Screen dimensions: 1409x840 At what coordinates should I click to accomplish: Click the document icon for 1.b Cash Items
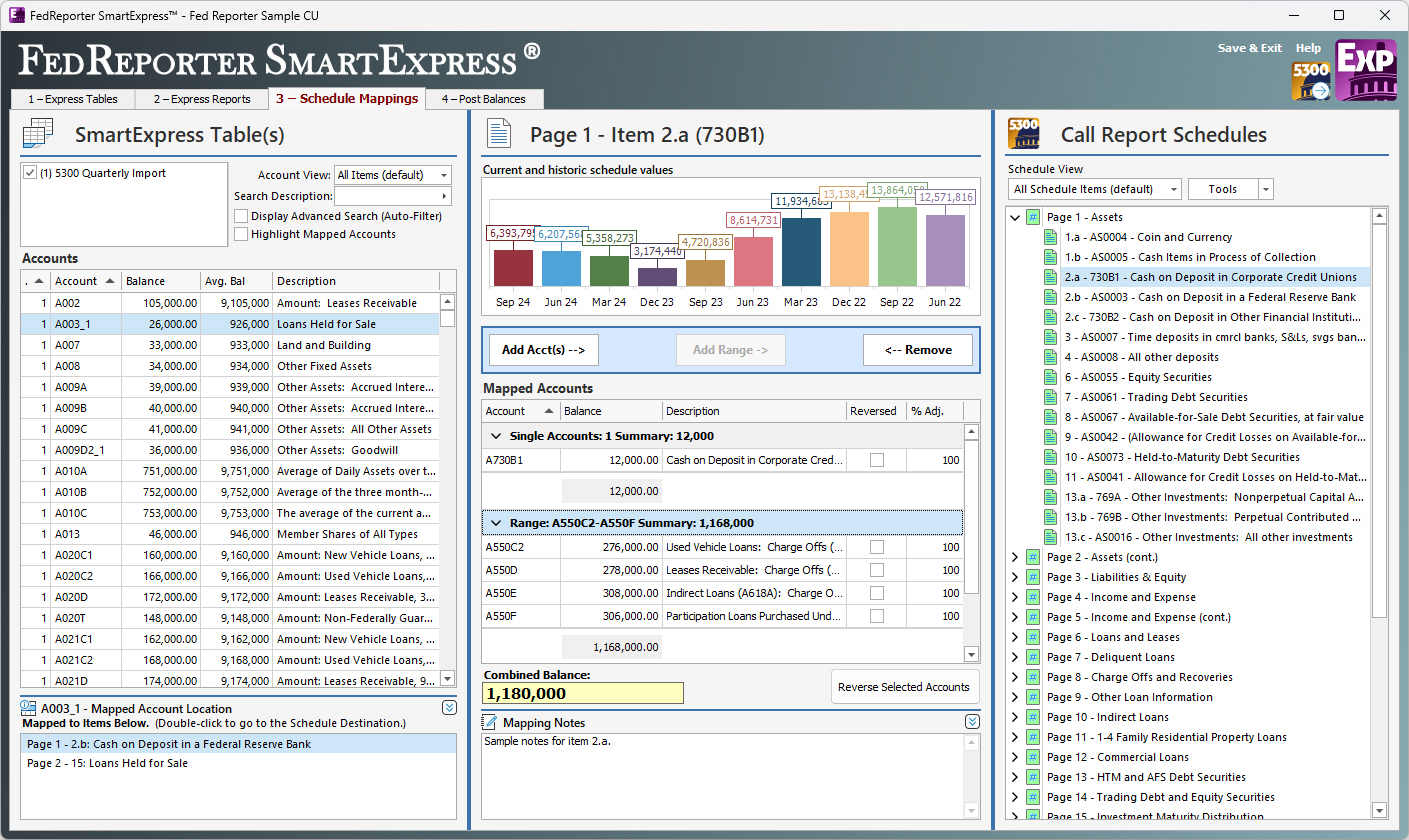pos(1050,257)
